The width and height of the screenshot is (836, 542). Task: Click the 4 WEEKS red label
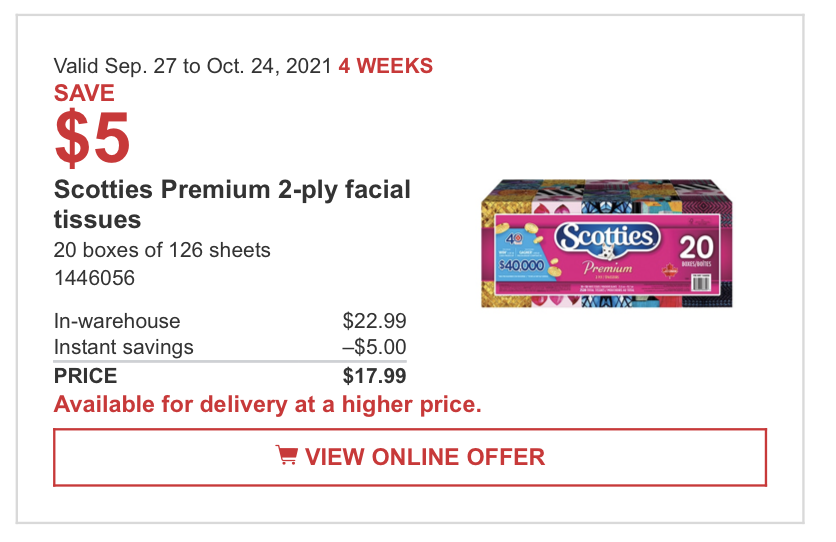[x=385, y=66]
